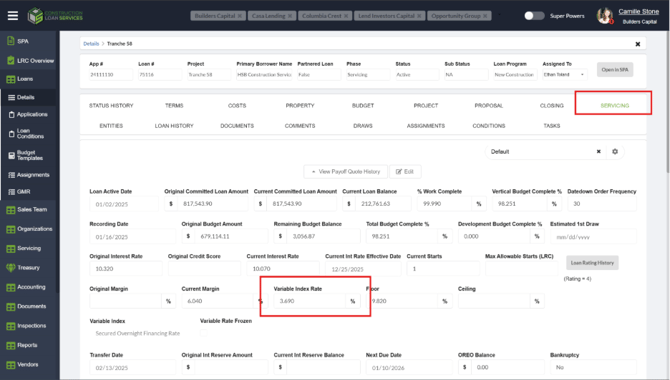Open the Variable Index dropdown
This screenshot has width=670, height=380.
coord(138,333)
